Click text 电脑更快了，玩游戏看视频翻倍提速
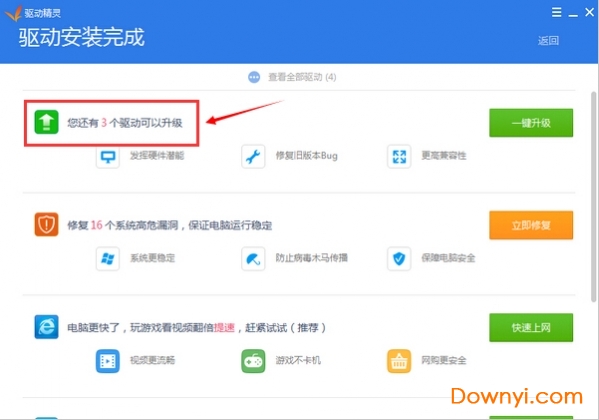 click(151, 328)
